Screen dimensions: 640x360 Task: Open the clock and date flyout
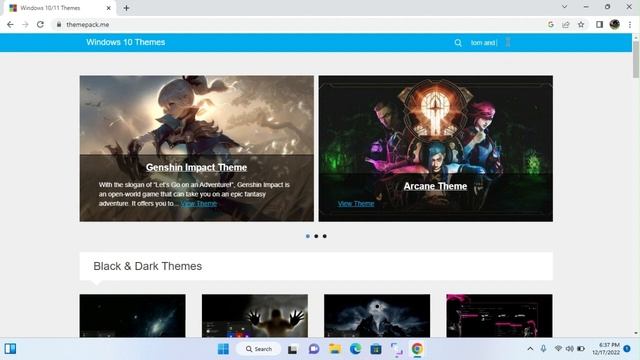coord(606,349)
